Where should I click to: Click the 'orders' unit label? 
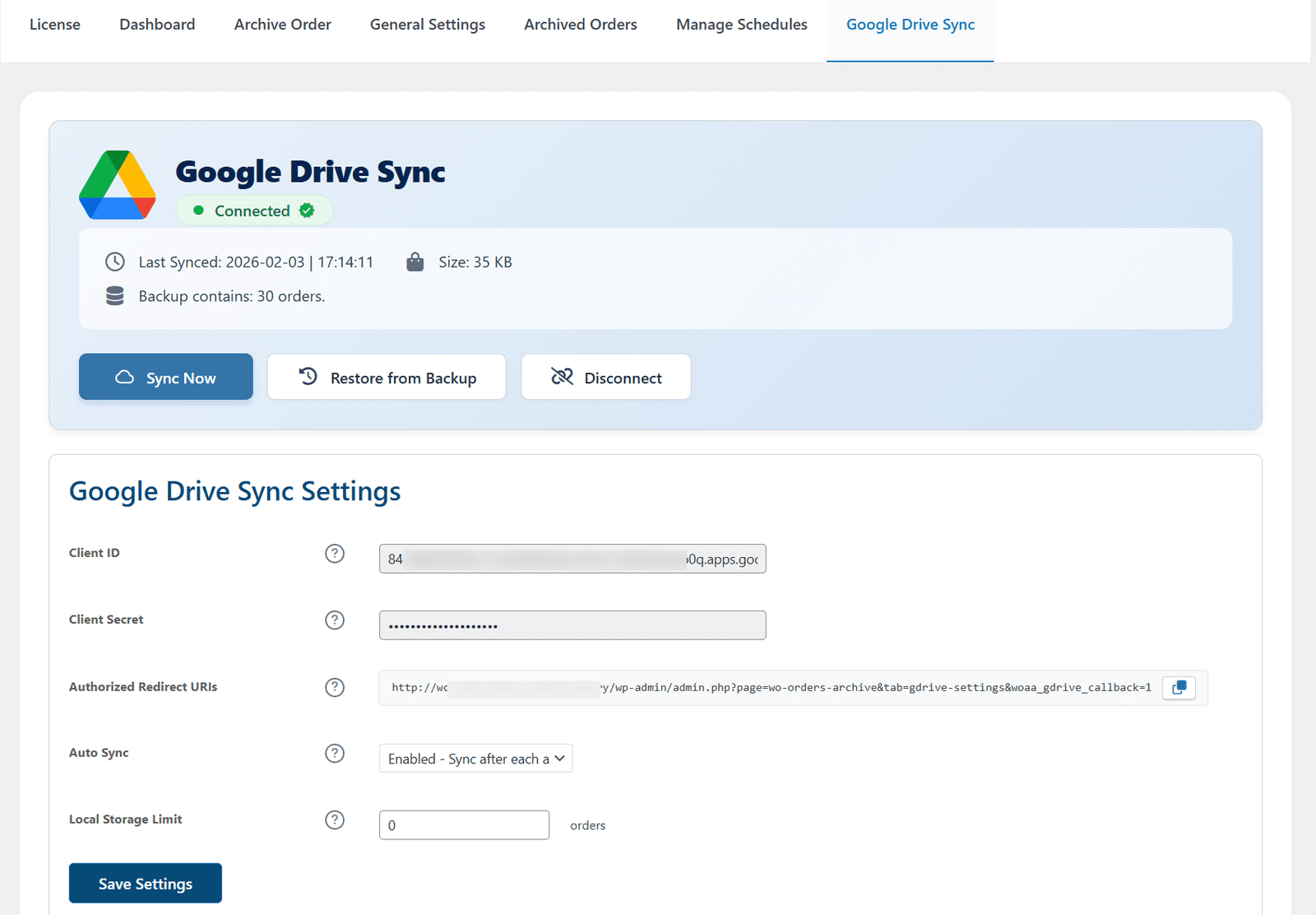[588, 825]
